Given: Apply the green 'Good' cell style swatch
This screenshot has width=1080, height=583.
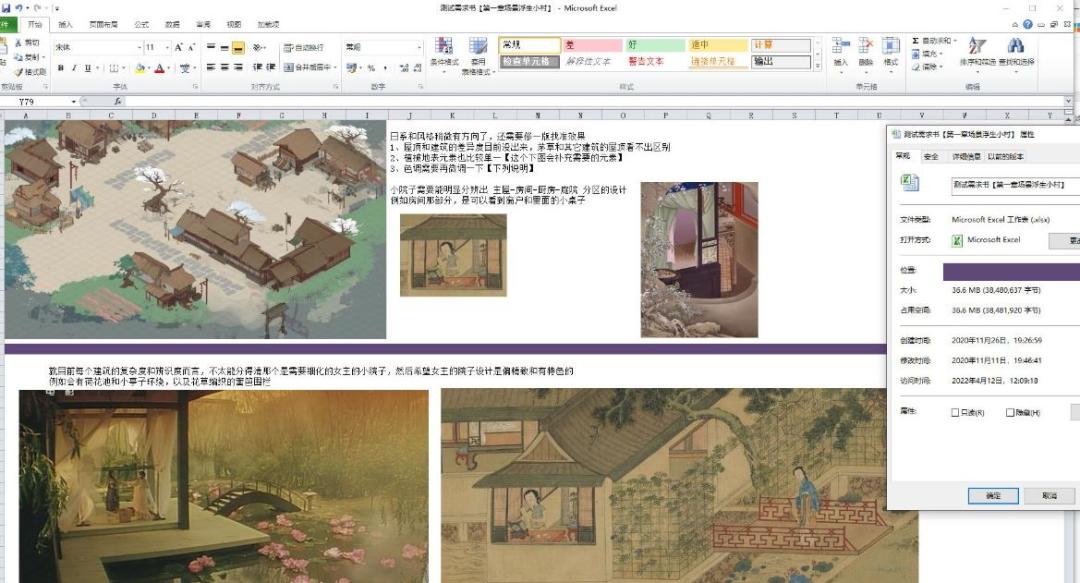Looking at the screenshot, I should point(654,45).
